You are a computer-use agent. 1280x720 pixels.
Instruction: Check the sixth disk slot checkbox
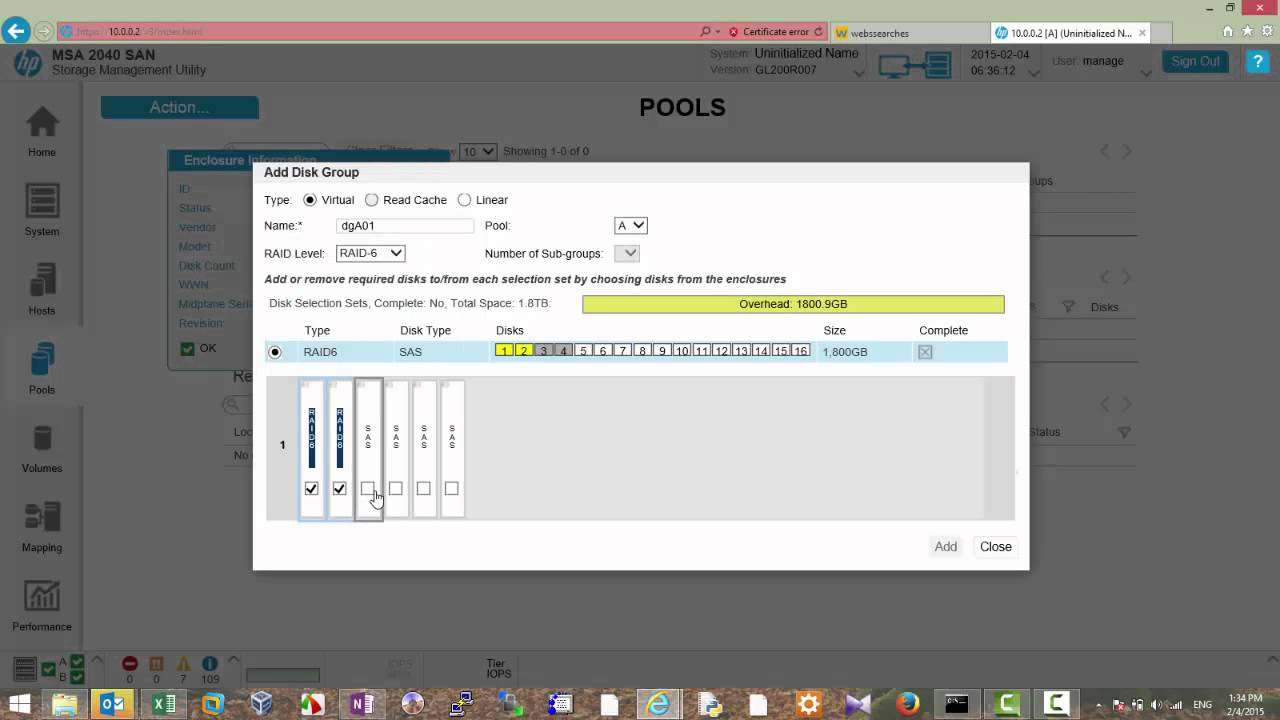451,489
